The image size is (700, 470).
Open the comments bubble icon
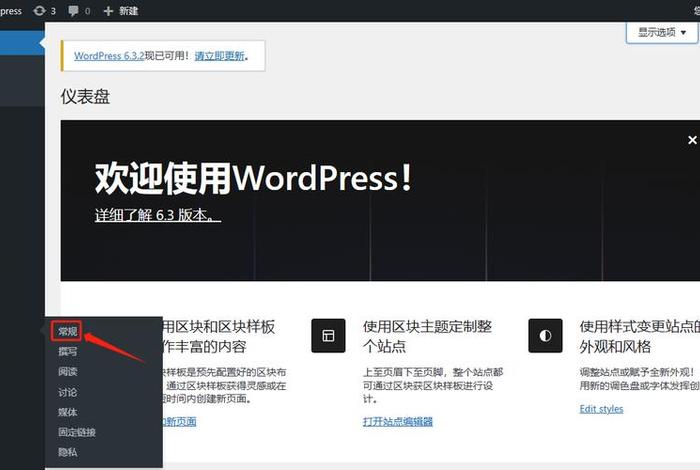[x=73, y=11]
